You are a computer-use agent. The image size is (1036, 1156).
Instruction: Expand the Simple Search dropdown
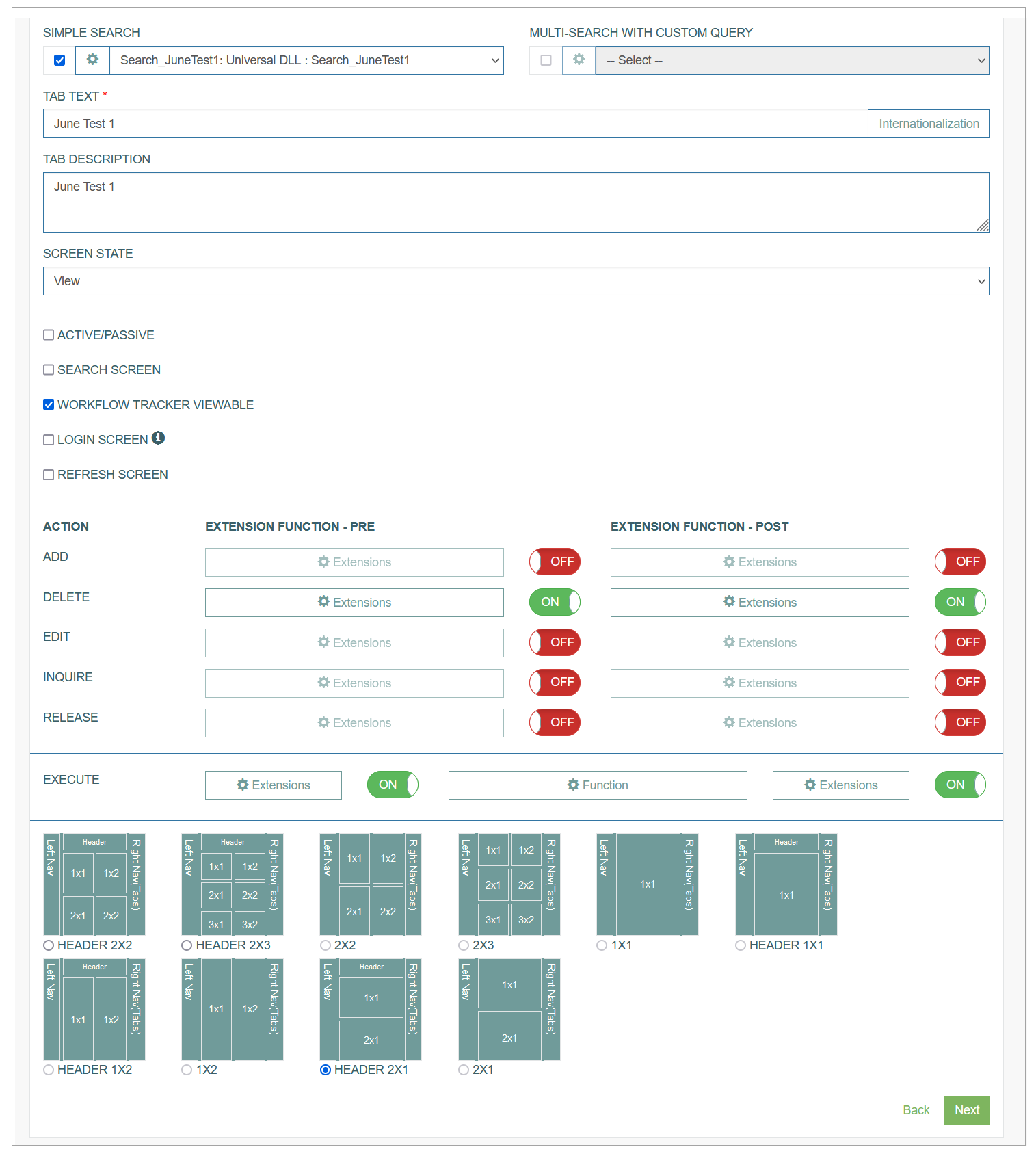tap(306, 60)
